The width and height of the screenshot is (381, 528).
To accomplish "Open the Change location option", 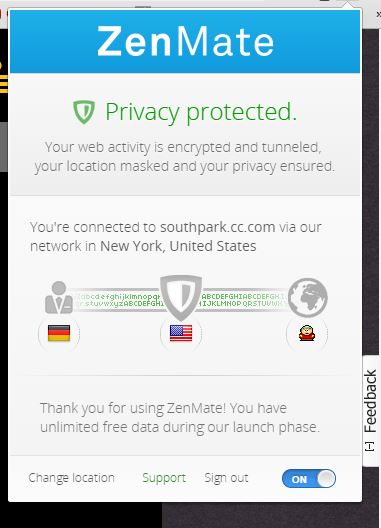I will [71, 478].
